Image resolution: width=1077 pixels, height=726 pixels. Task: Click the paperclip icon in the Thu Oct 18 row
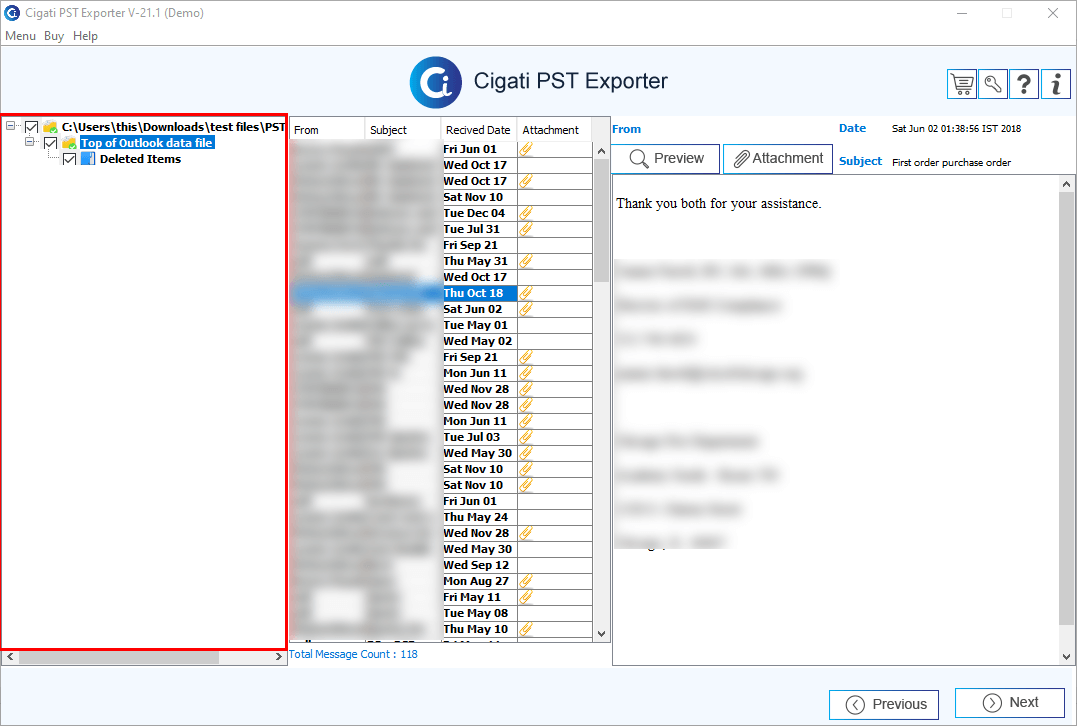click(x=526, y=293)
